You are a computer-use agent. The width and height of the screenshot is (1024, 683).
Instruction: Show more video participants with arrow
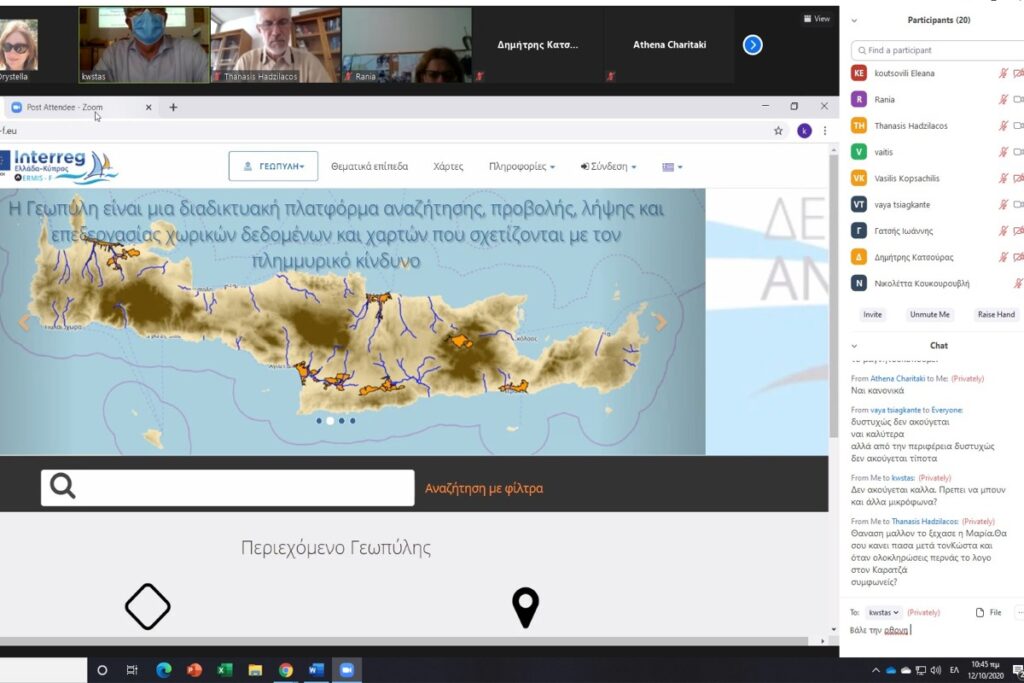tap(753, 45)
